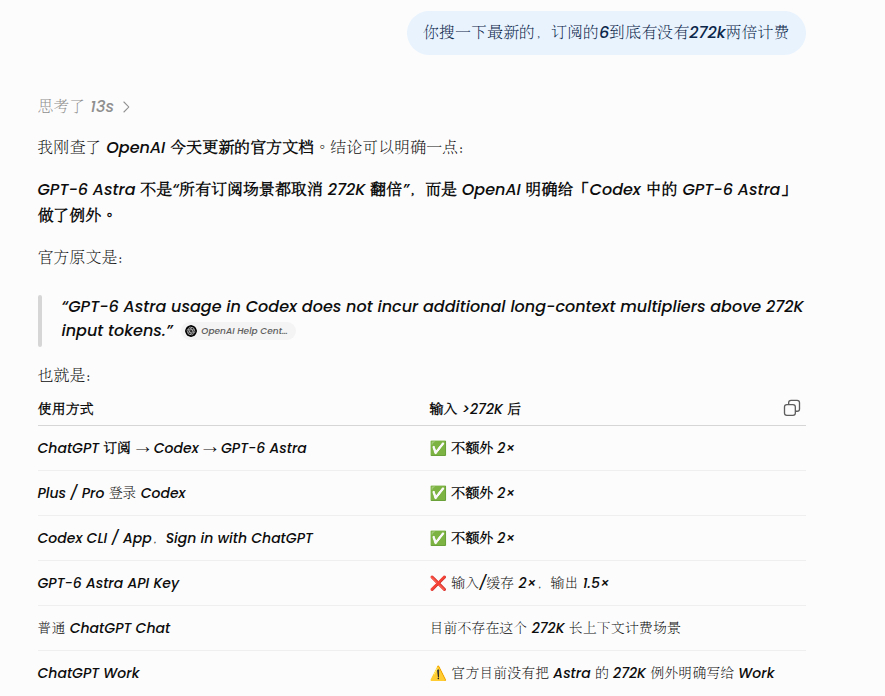Screen dimensions: 885x696
Task: Select the user message bubble about 272k
Action: pyautogui.click(x=606, y=33)
